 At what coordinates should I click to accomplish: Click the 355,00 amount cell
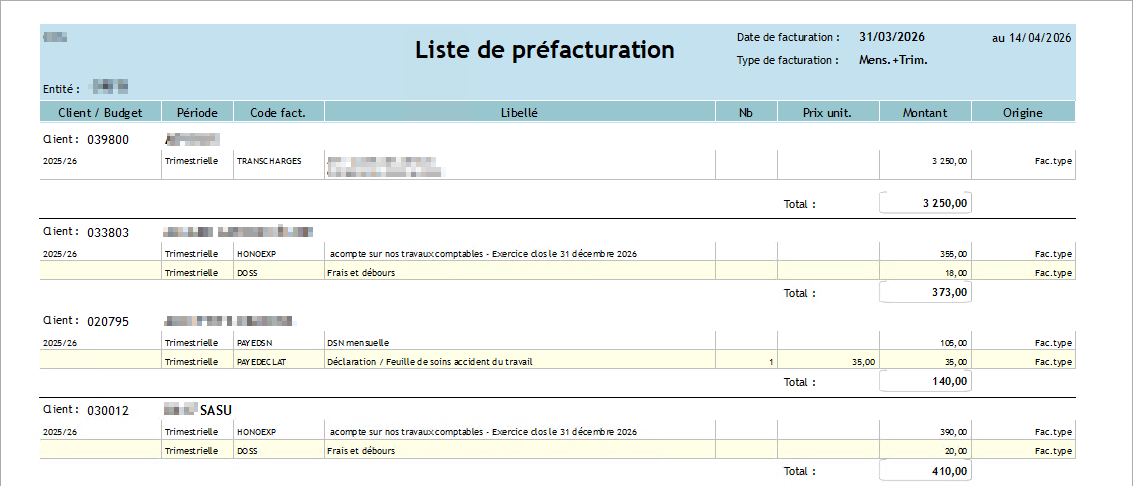click(954, 253)
